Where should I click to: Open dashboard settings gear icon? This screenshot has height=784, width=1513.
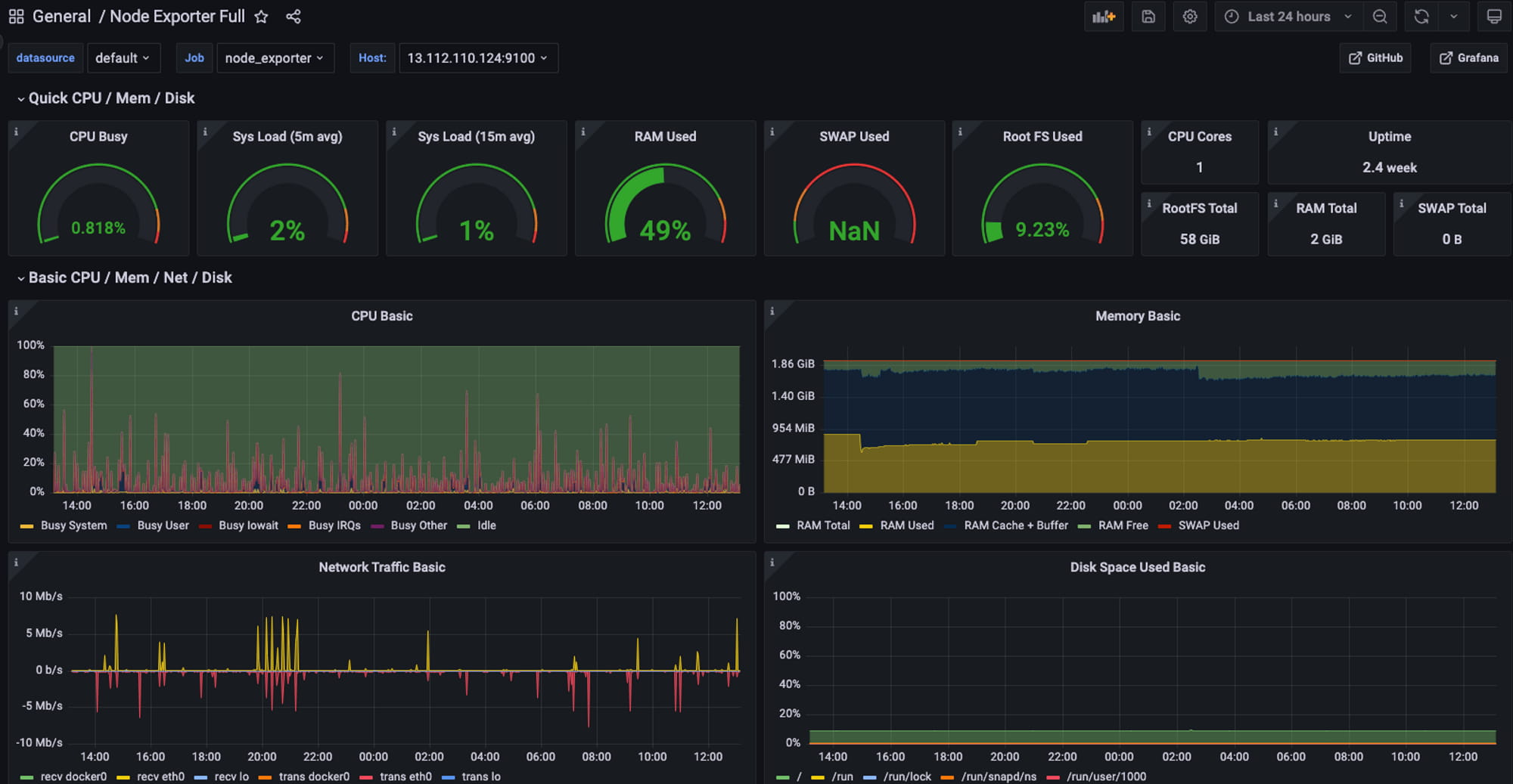pyautogui.click(x=1190, y=17)
